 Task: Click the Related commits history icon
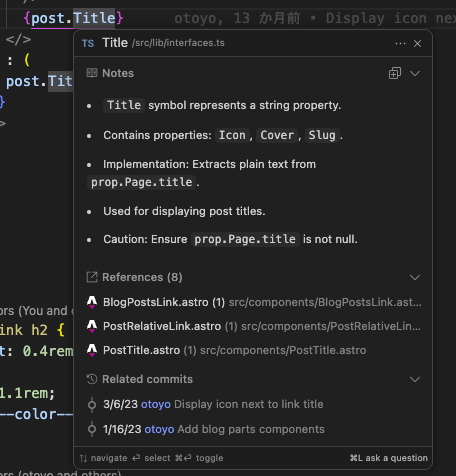click(92, 379)
